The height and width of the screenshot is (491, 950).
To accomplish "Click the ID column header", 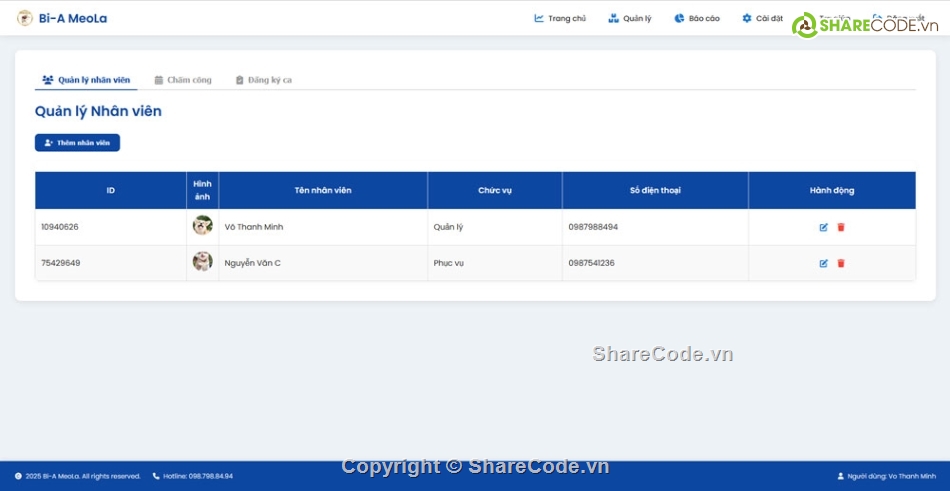I will (x=110, y=190).
